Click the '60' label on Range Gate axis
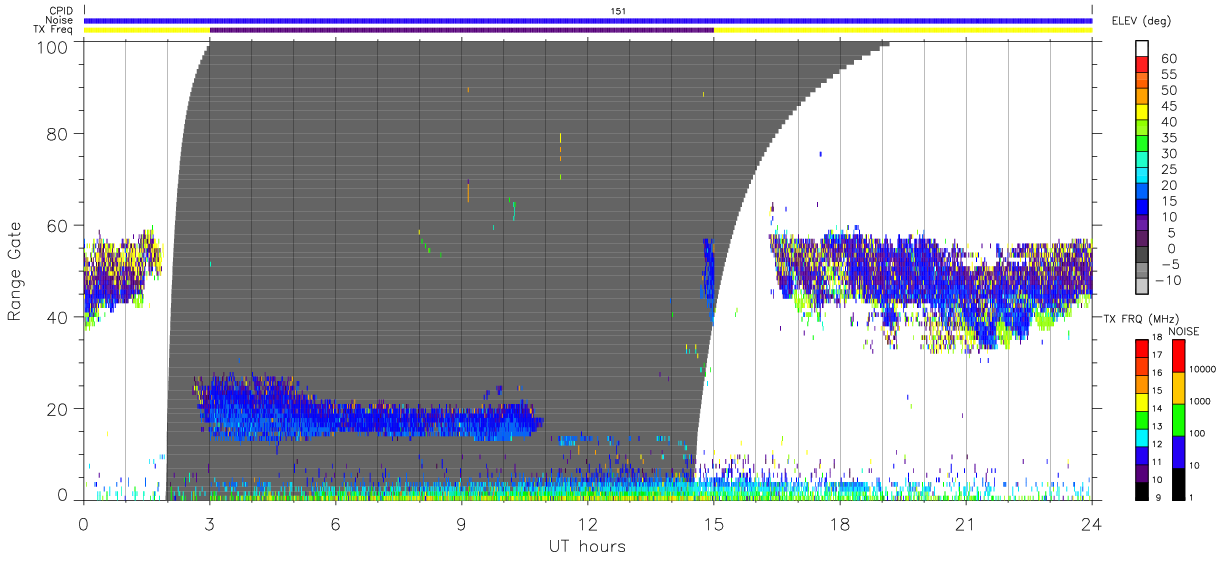The height and width of the screenshot is (567, 1228). pos(57,225)
